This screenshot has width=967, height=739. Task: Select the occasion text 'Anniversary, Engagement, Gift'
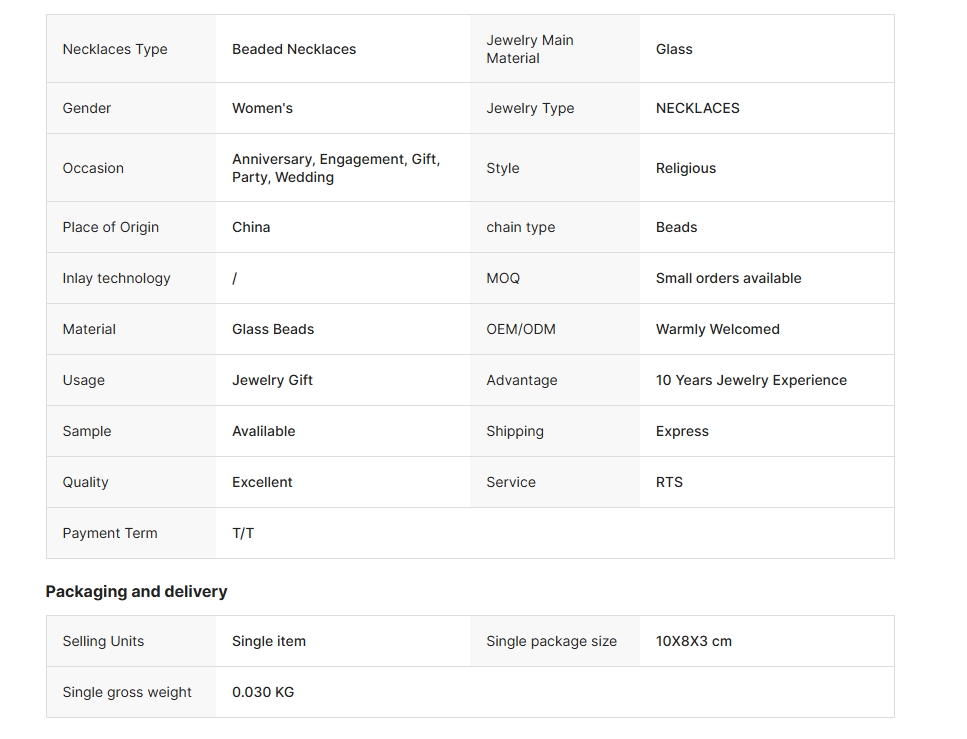point(335,160)
